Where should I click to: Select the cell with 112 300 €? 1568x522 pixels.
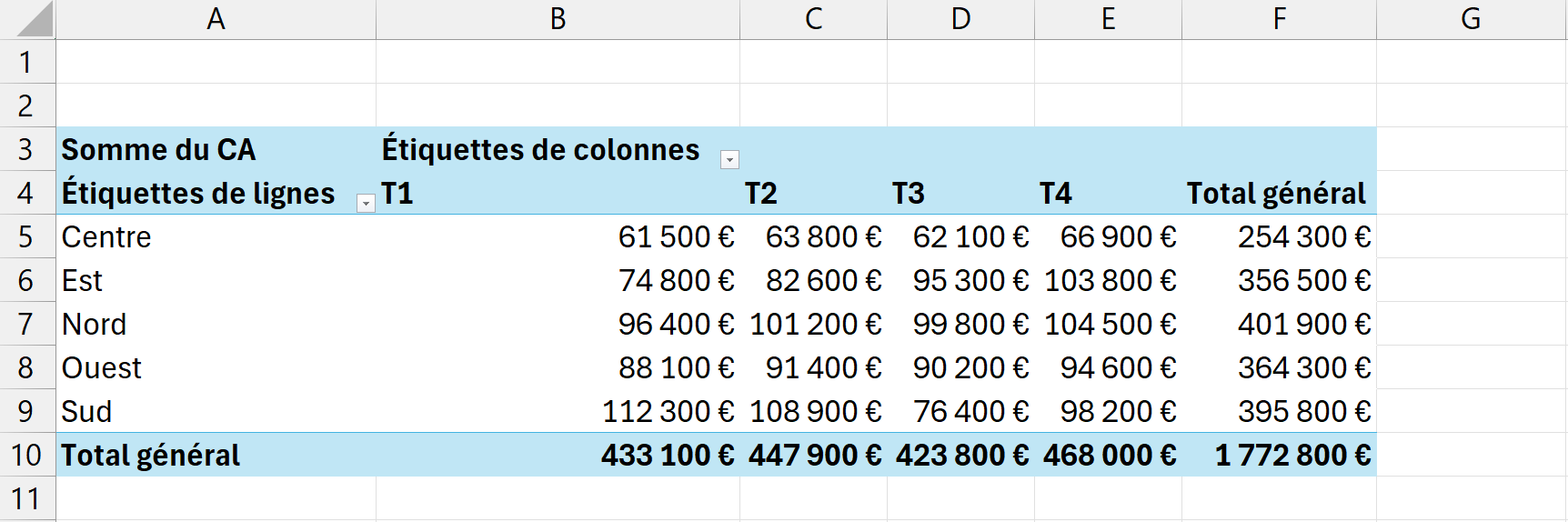558,411
